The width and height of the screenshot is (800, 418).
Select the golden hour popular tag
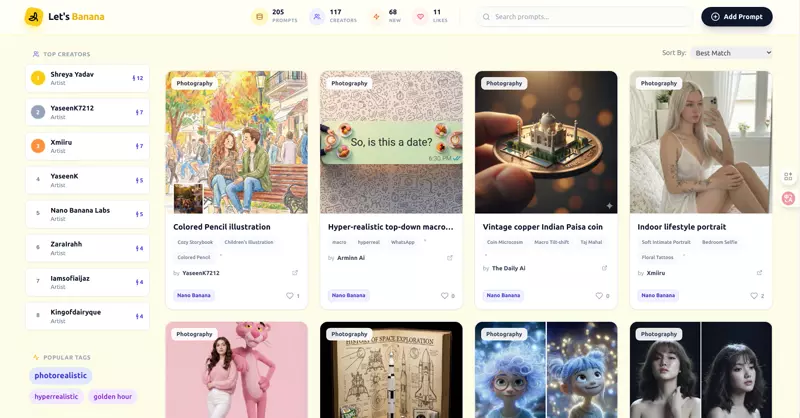[112, 397]
